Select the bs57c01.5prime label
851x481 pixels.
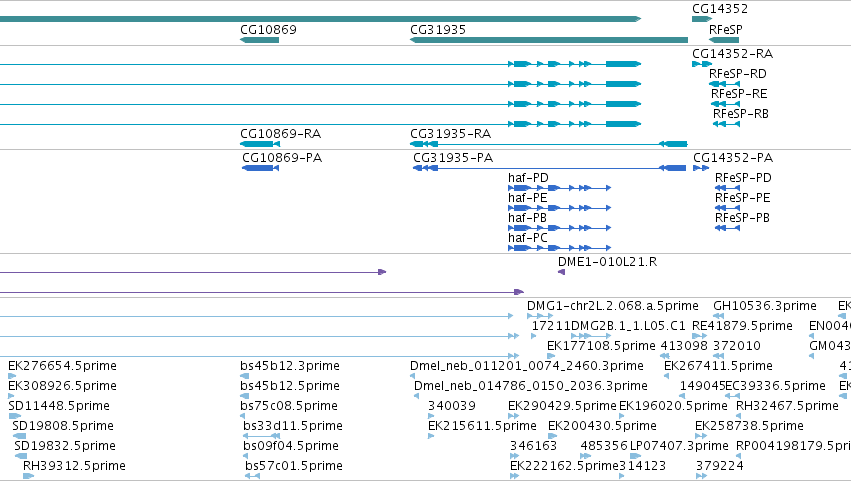click(294, 466)
